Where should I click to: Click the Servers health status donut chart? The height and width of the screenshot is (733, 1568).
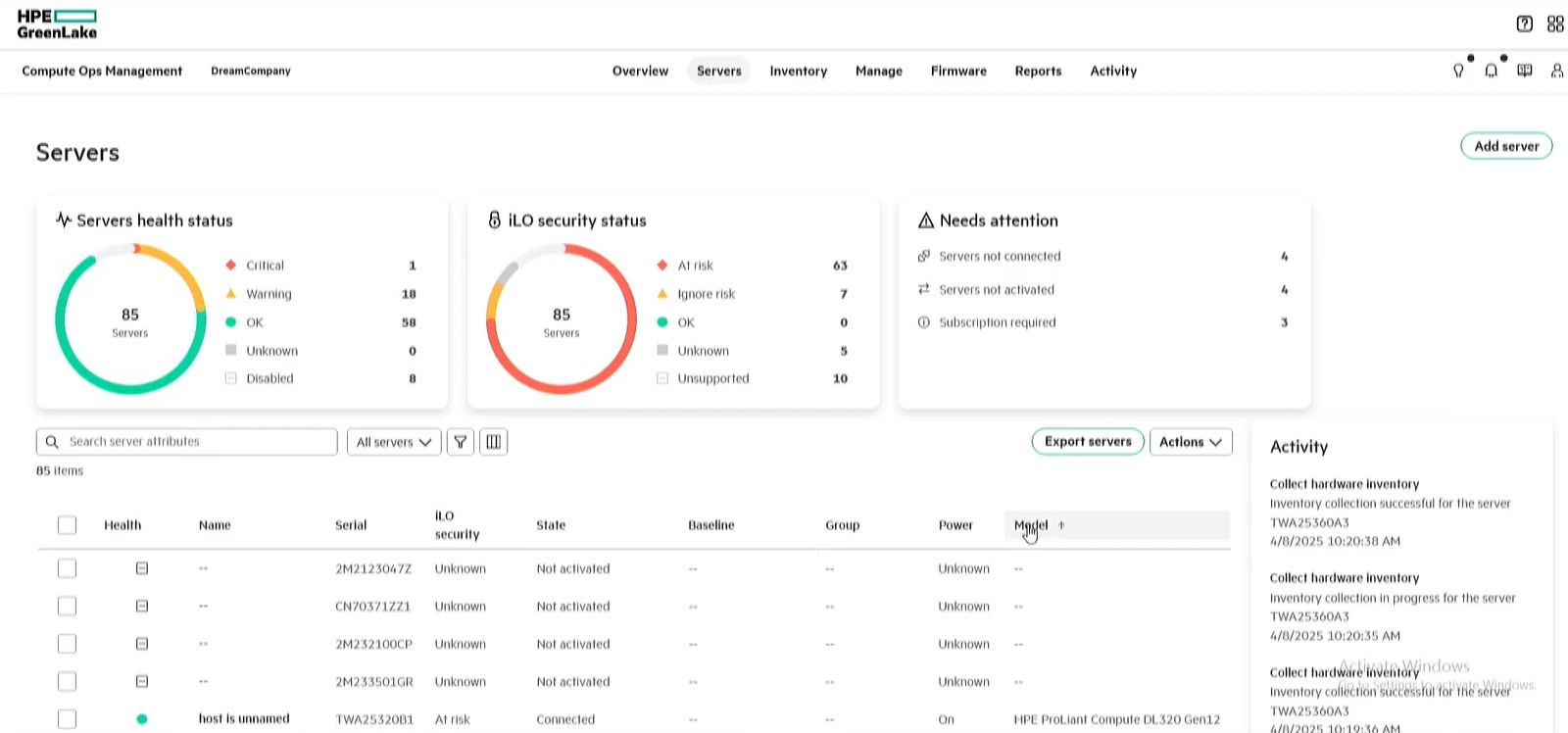(x=130, y=319)
